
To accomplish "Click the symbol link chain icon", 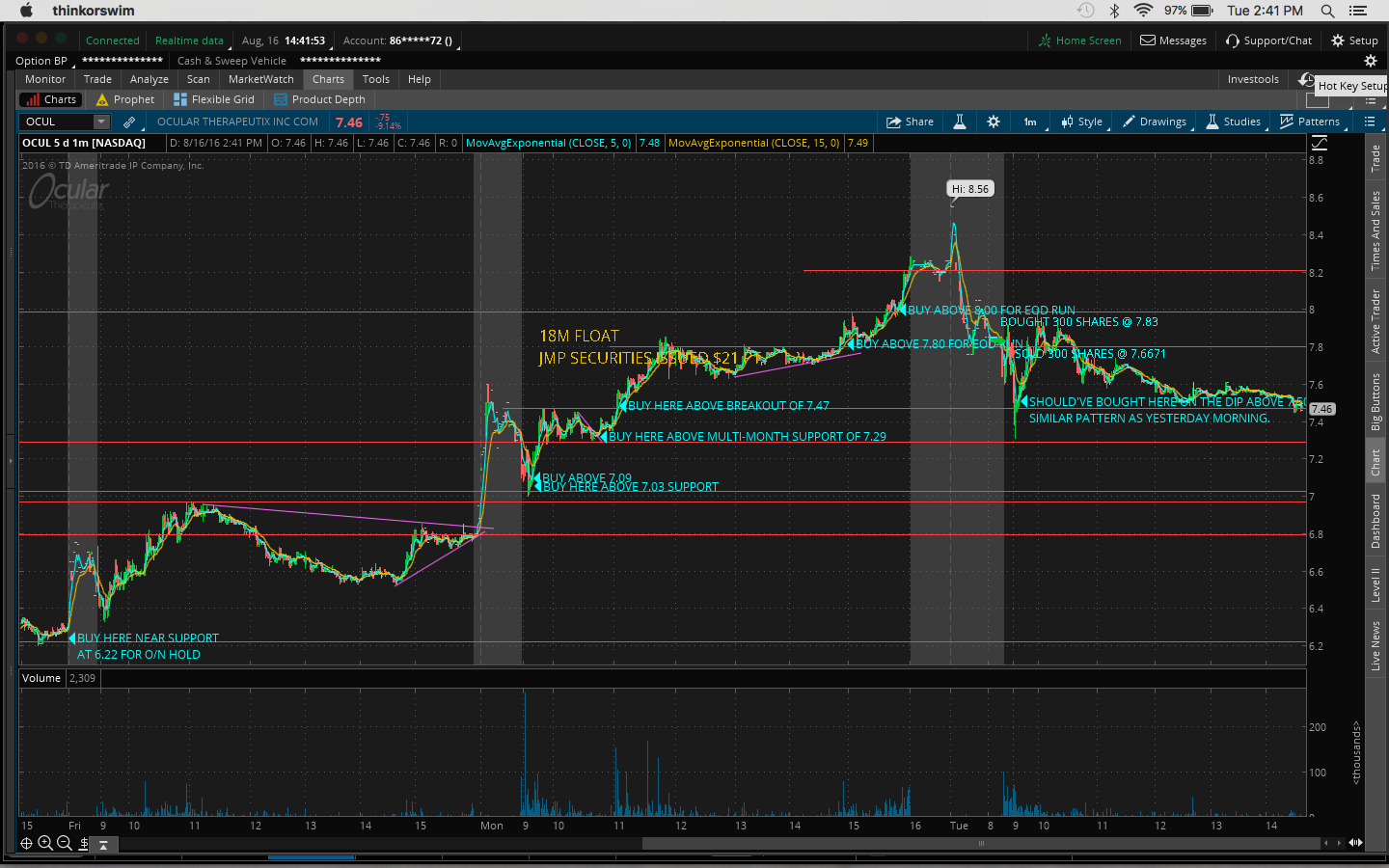I will click(x=129, y=122).
